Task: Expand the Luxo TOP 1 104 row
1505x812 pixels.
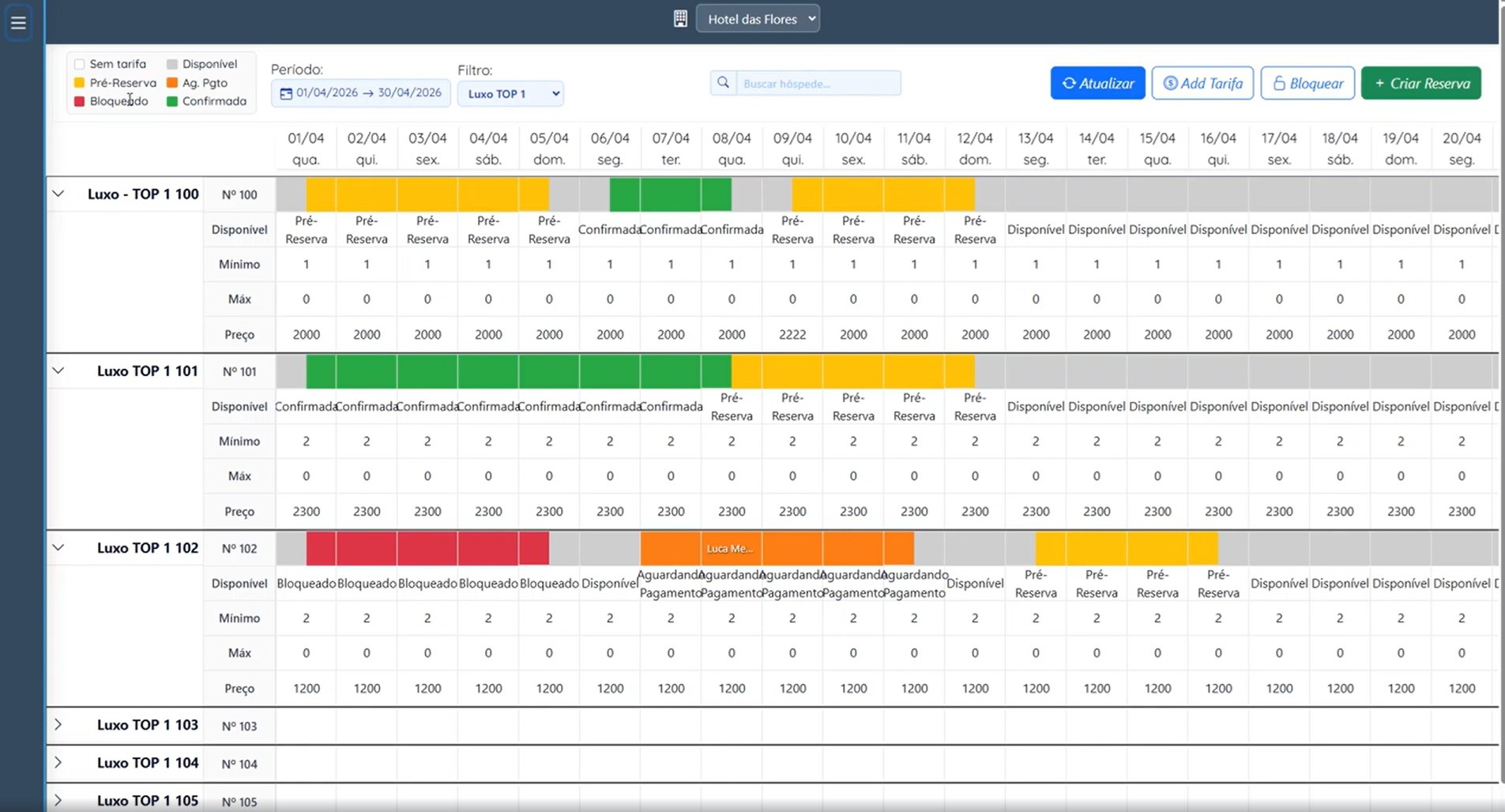Action: point(58,762)
